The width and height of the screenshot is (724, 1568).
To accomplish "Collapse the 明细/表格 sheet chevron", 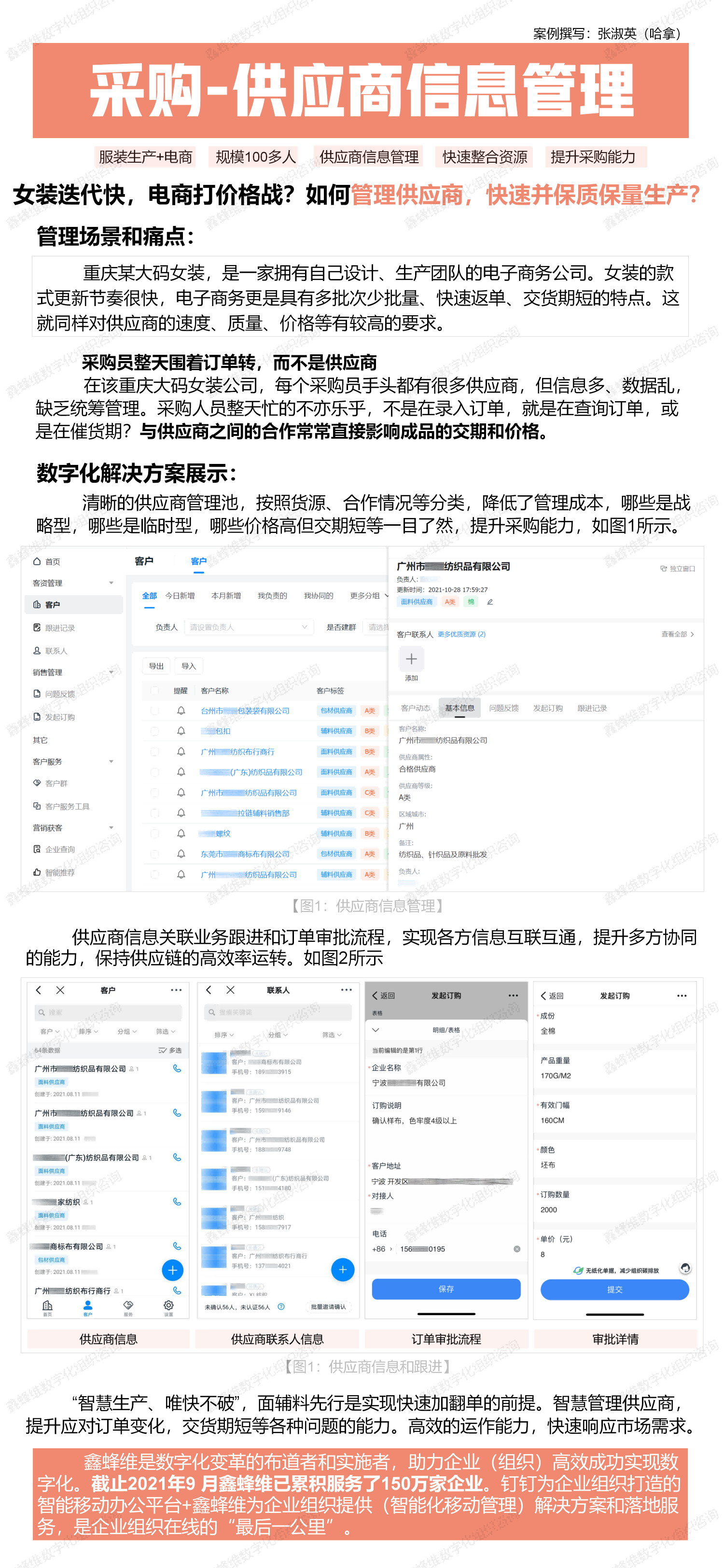I will 376,1030.
